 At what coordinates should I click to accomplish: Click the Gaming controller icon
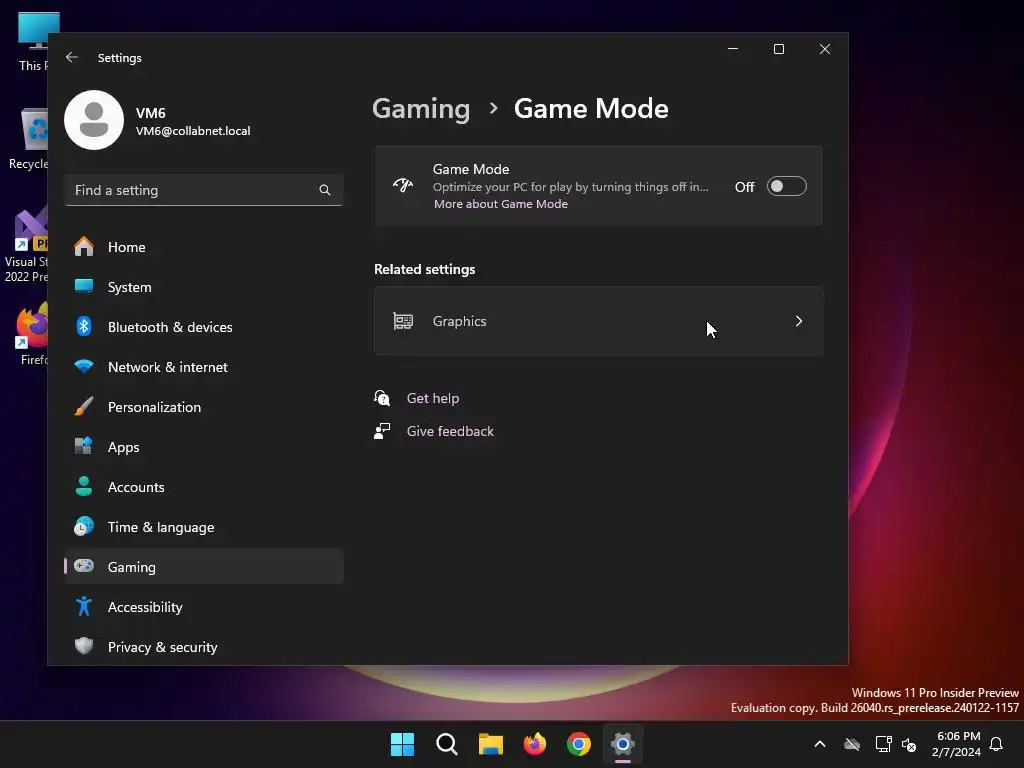tap(84, 566)
